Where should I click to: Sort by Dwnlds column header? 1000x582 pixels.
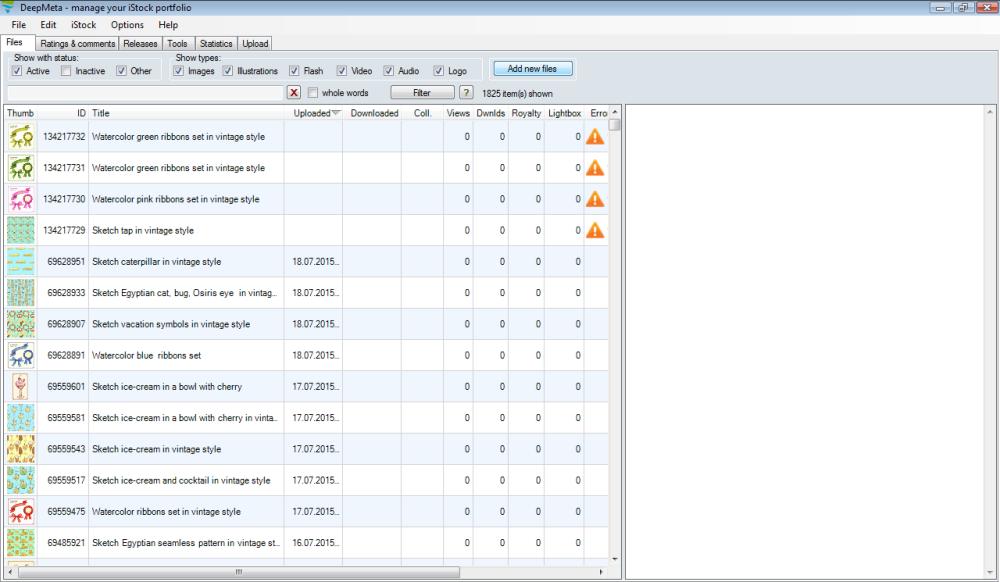[x=490, y=113]
